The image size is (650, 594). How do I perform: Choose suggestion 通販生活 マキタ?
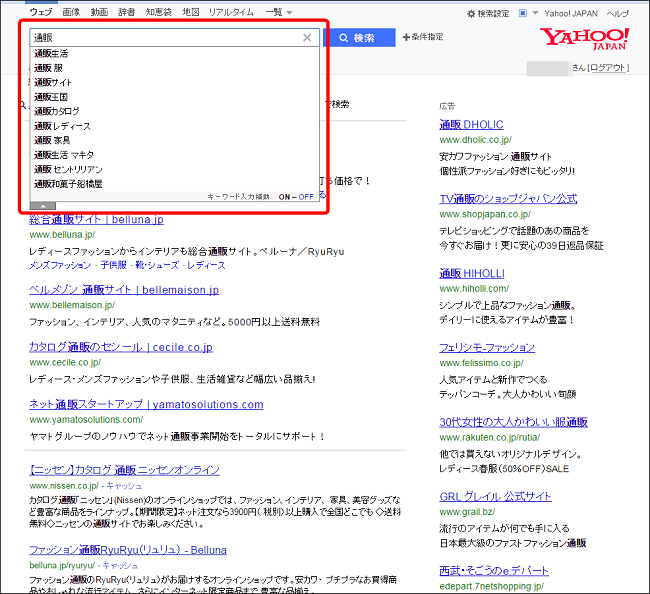[x=175, y=155]
